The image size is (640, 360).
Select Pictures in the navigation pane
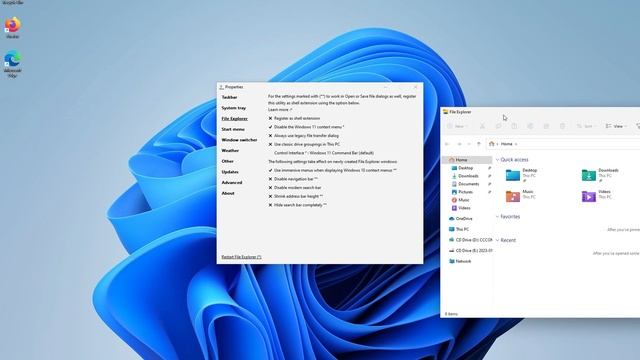[462, 192]
